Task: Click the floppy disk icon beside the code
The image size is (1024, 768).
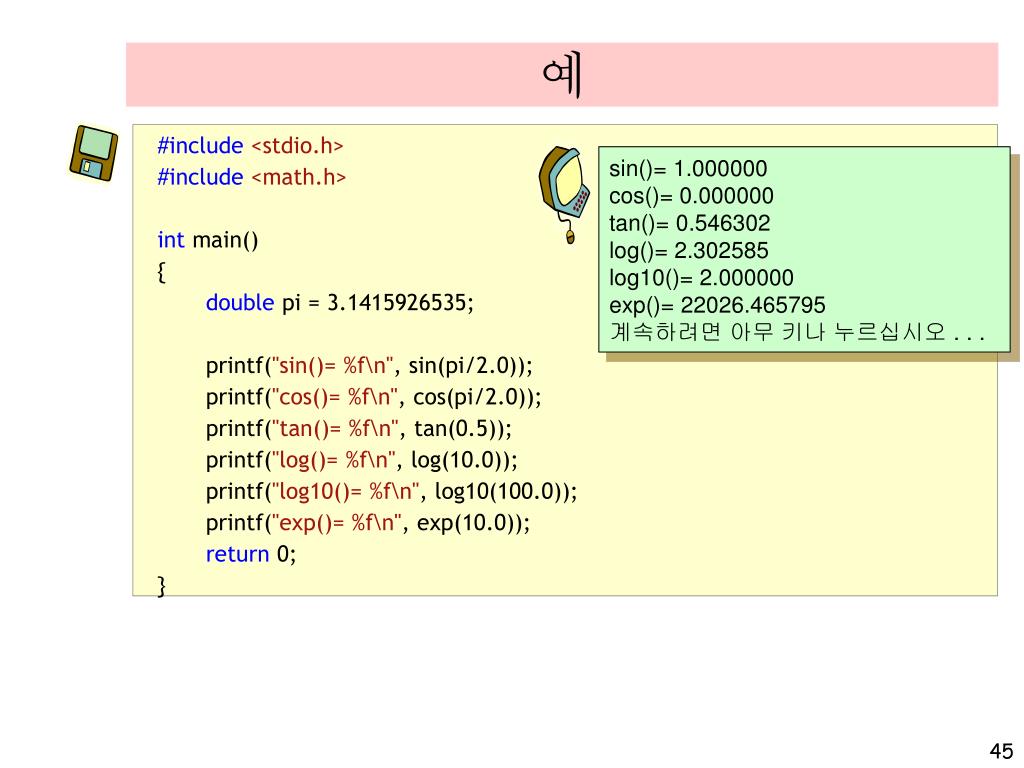Action: coord(93,153)
